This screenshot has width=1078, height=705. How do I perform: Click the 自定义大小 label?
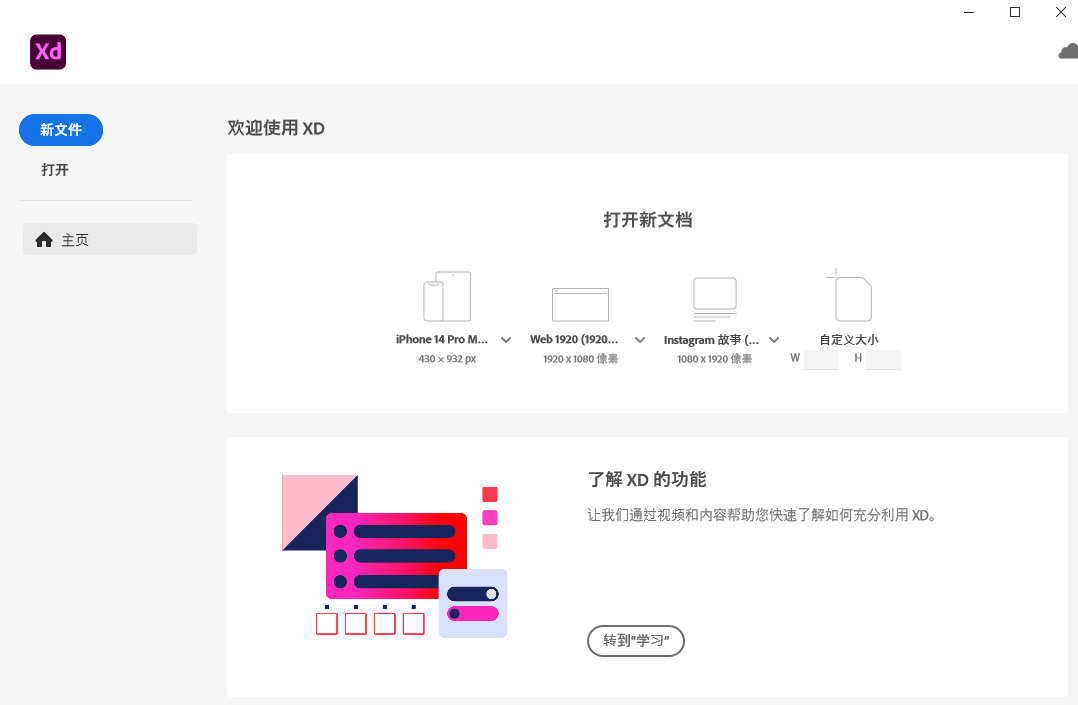[x=849, y=340]
